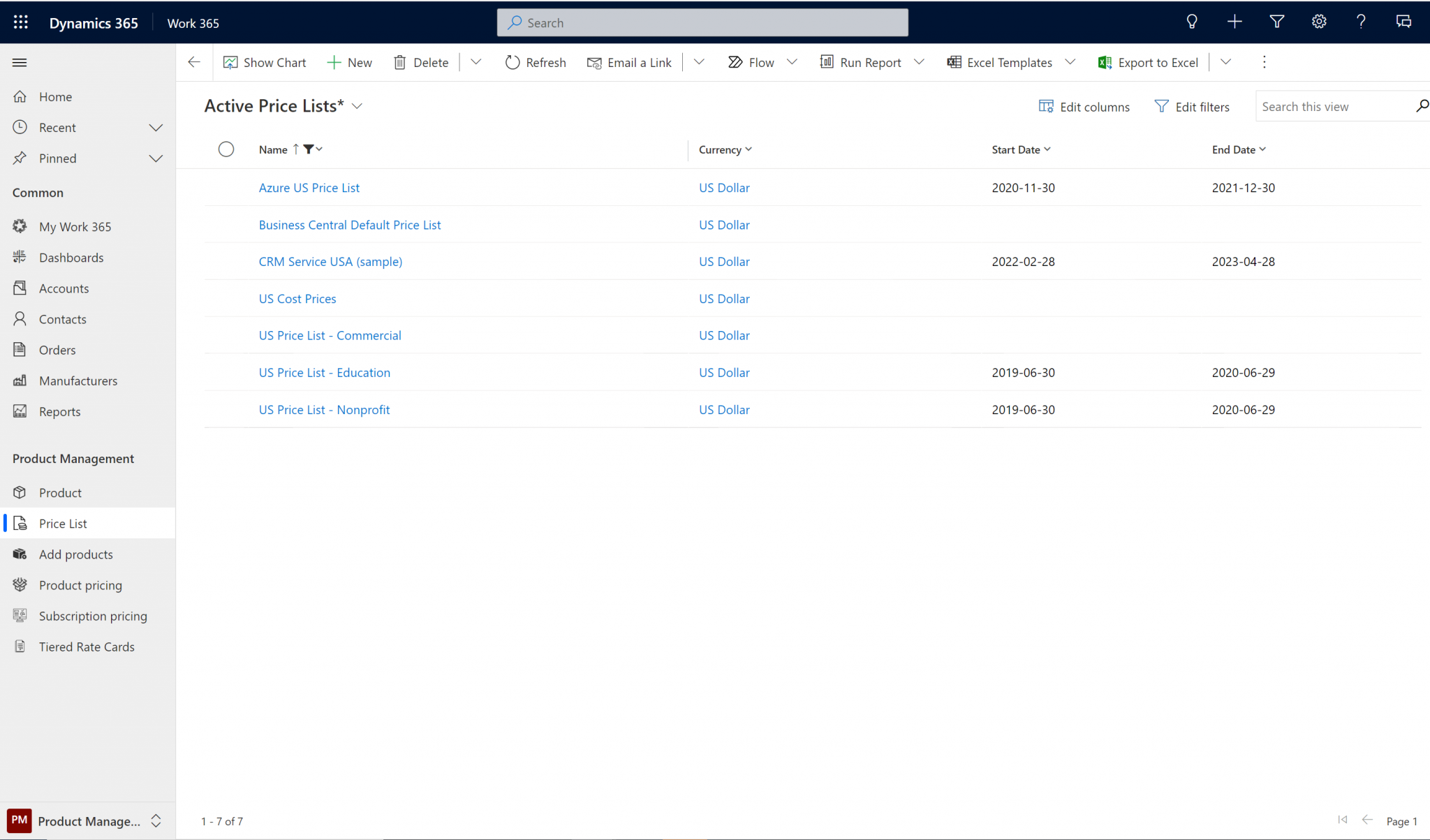Expand the Recent navigation section
1430x840 pixels.
point(156,128)
